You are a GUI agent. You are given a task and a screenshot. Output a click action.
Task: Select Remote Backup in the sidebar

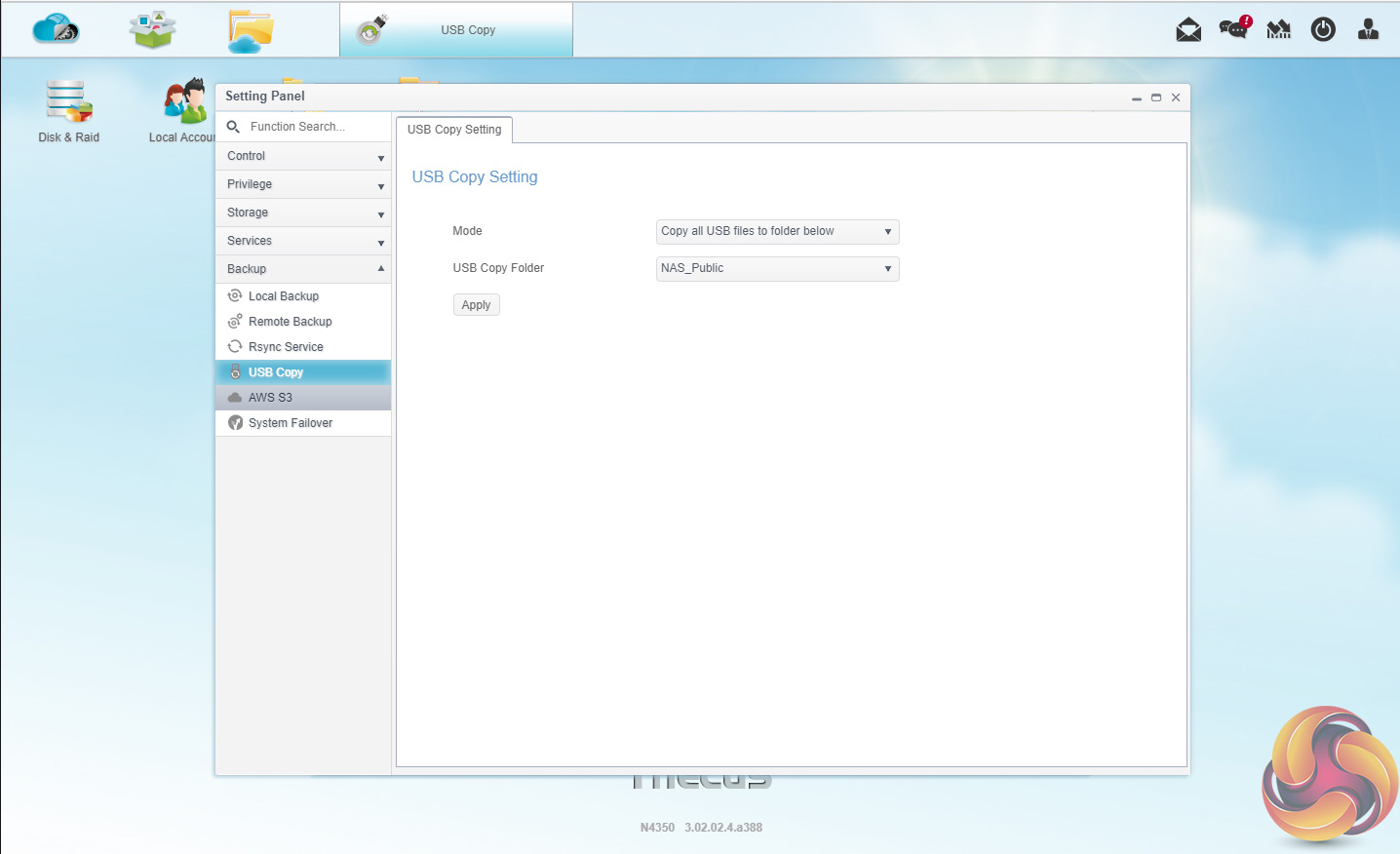click(303, 322)
